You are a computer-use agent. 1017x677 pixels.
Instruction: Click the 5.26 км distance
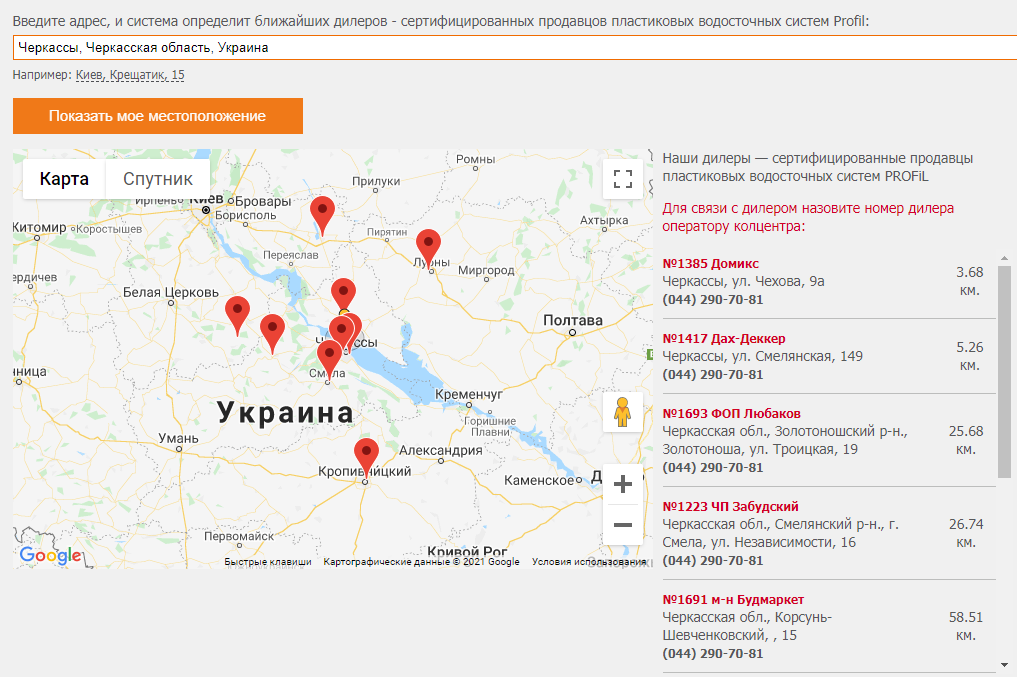pos(970,356)
